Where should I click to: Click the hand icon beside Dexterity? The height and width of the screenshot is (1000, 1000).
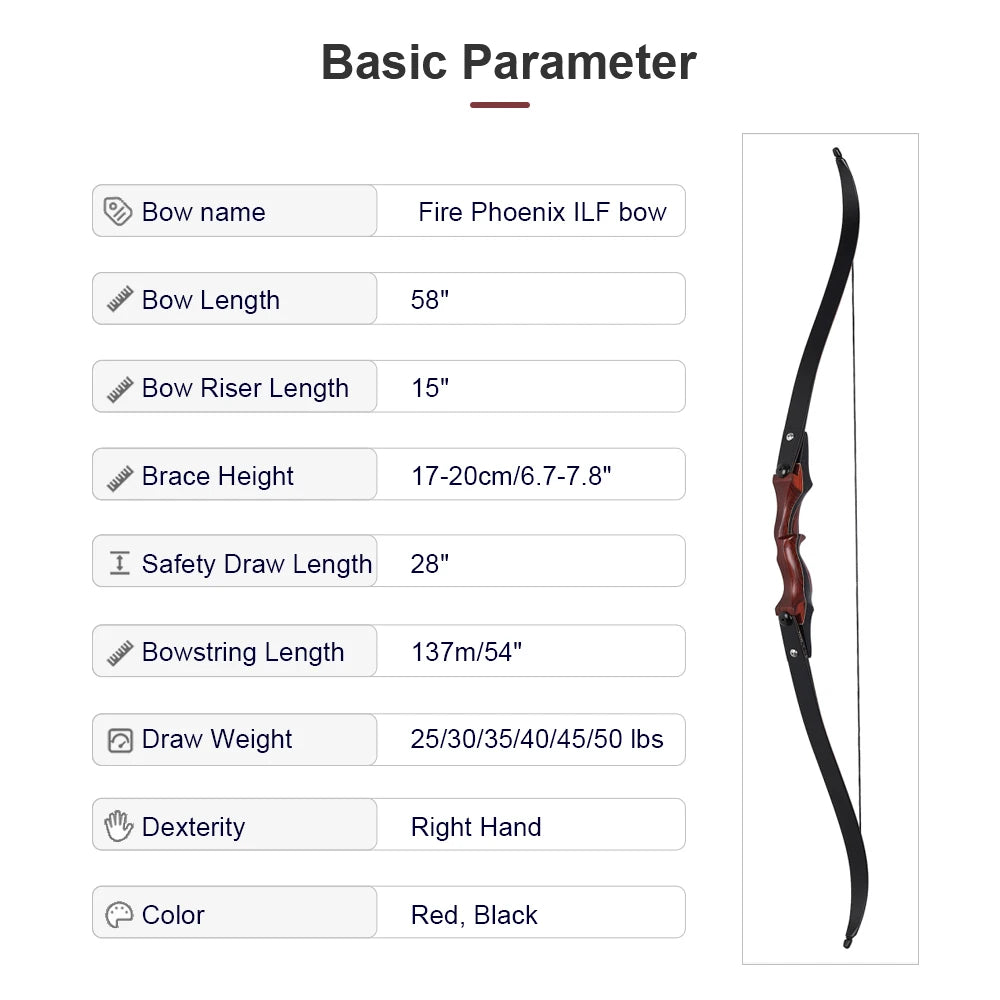119,827
